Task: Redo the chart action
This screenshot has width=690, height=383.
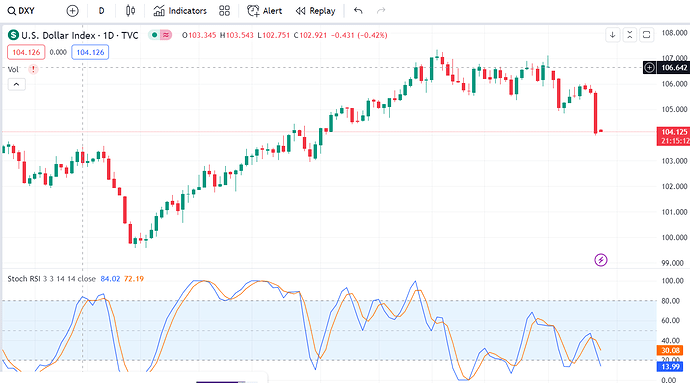Action: tap(381, 11)
